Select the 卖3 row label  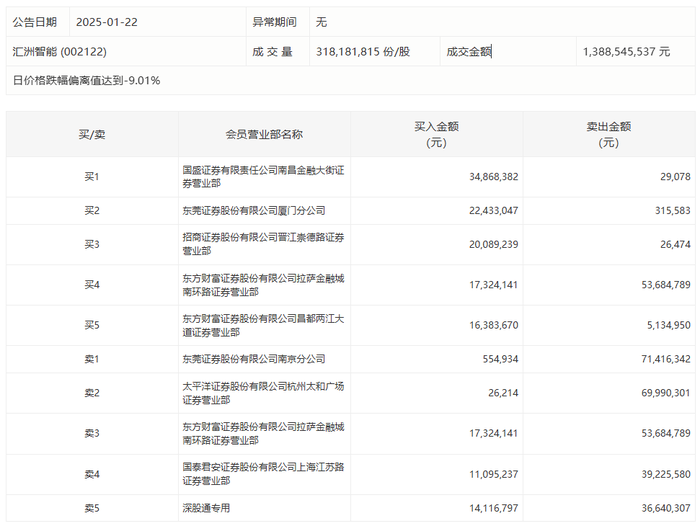coord(92,433)
